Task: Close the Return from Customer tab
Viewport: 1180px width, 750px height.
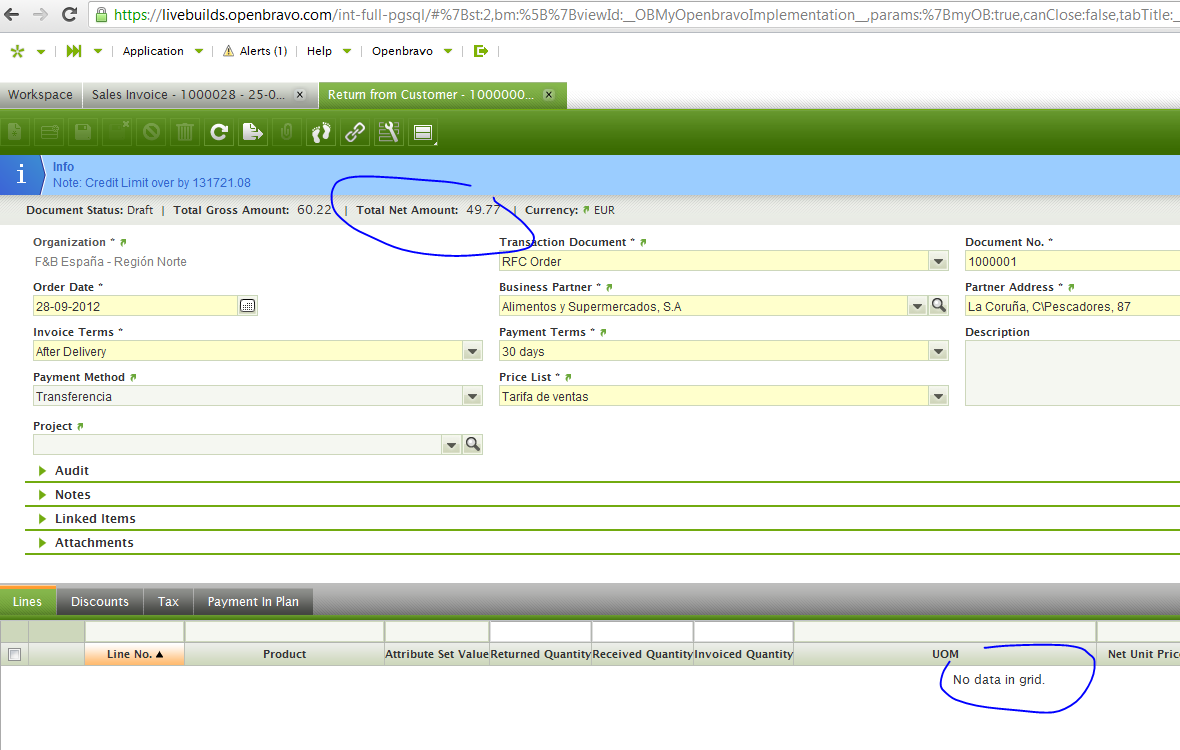Action: click(549, 95)
